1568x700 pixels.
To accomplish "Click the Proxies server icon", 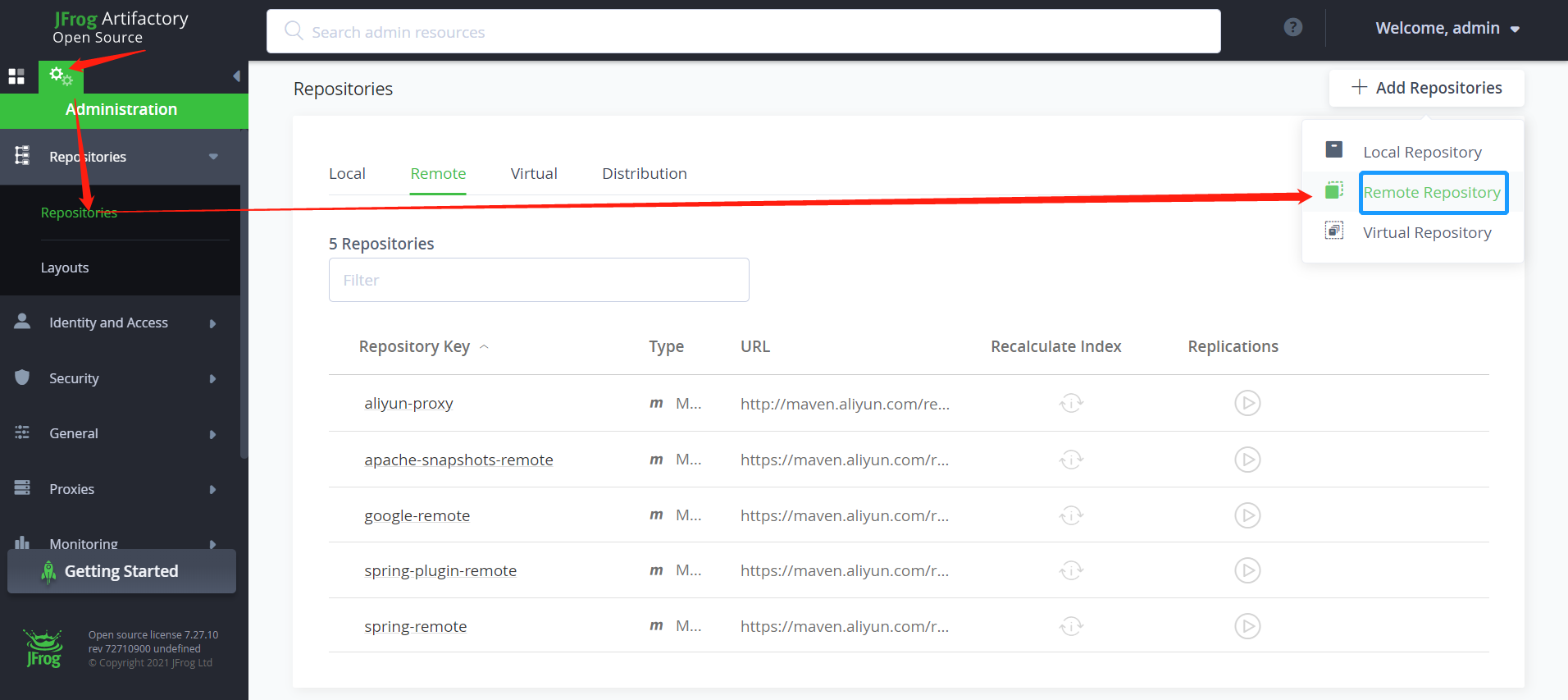I will [x=22, y=487].
